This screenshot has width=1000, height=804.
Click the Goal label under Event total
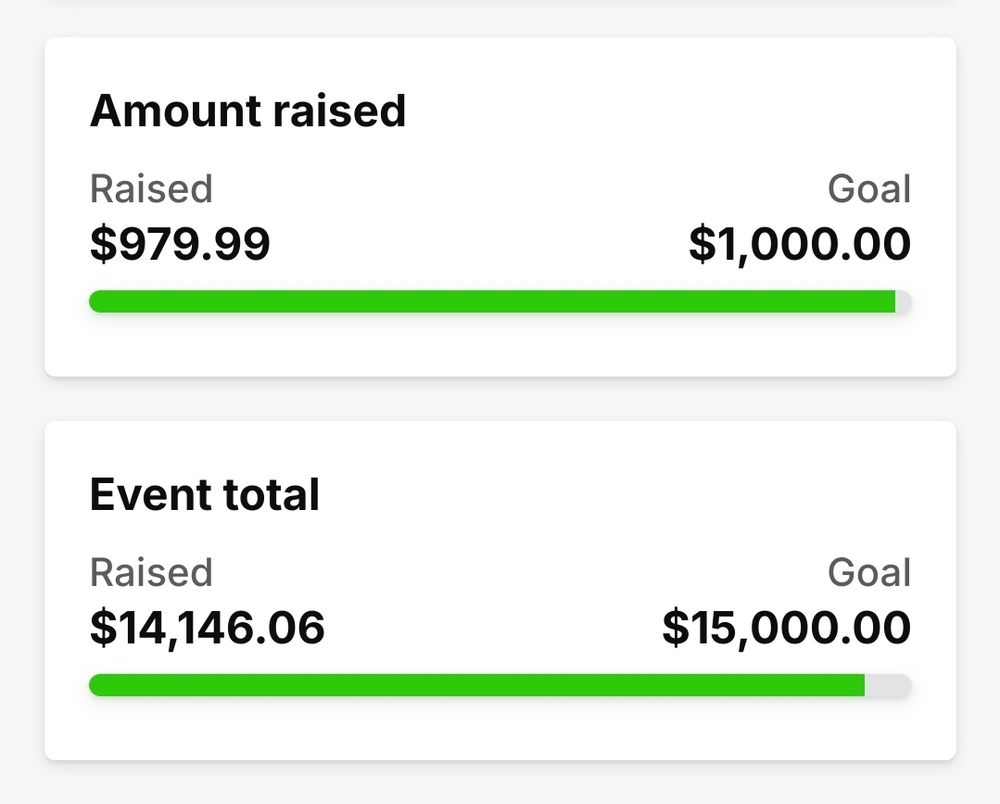(868, 572)
